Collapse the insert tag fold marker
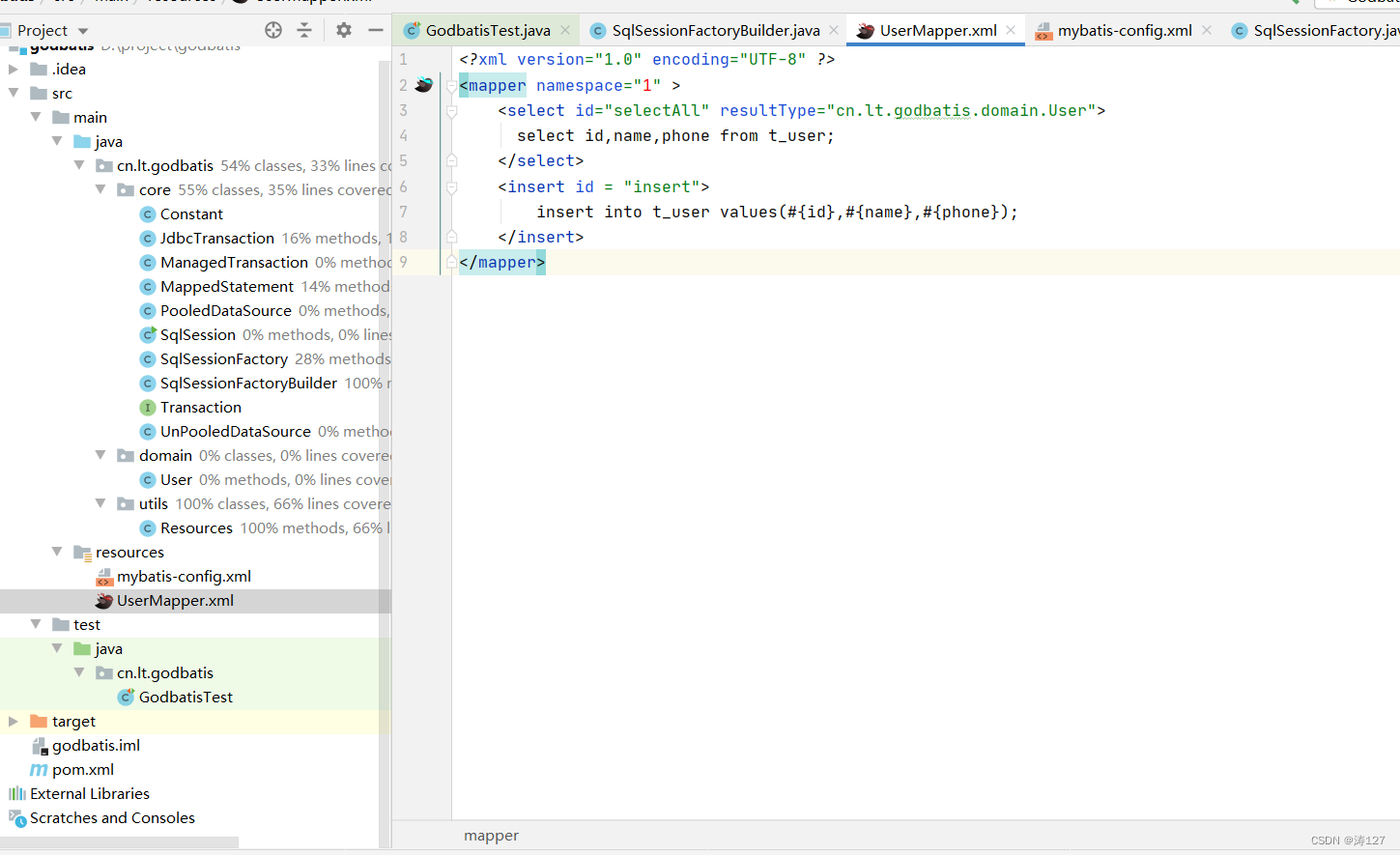Viewport: 1400px width, 855px height. tap(451, 186)
